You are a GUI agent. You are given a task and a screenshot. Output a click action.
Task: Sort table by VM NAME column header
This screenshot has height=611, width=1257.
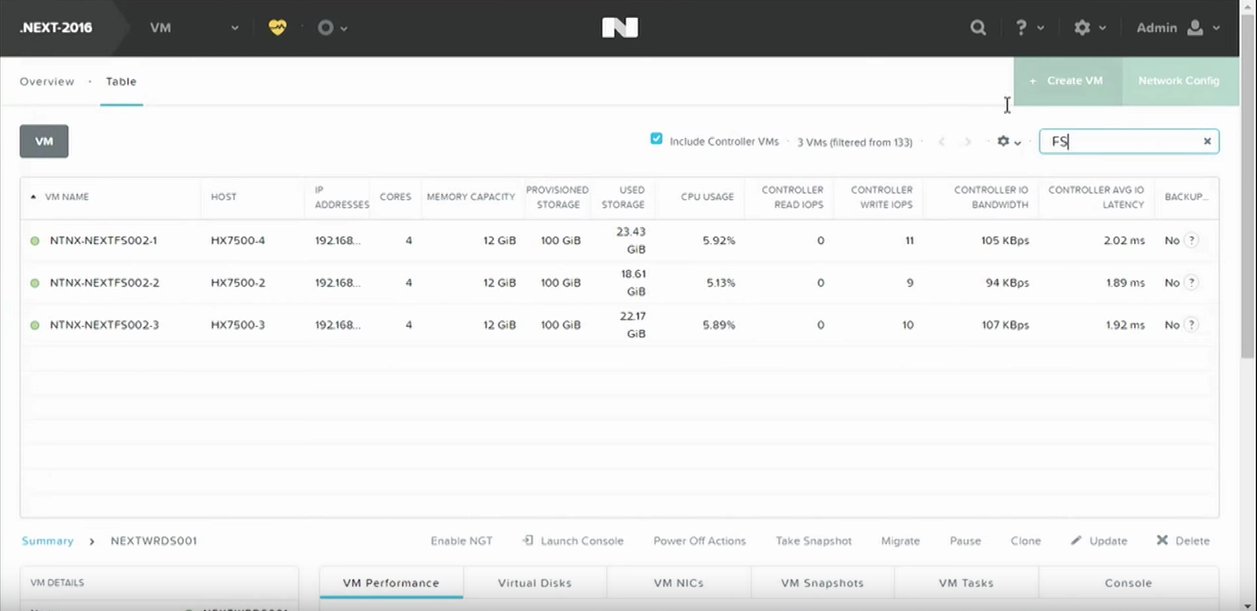click(68, 197)
